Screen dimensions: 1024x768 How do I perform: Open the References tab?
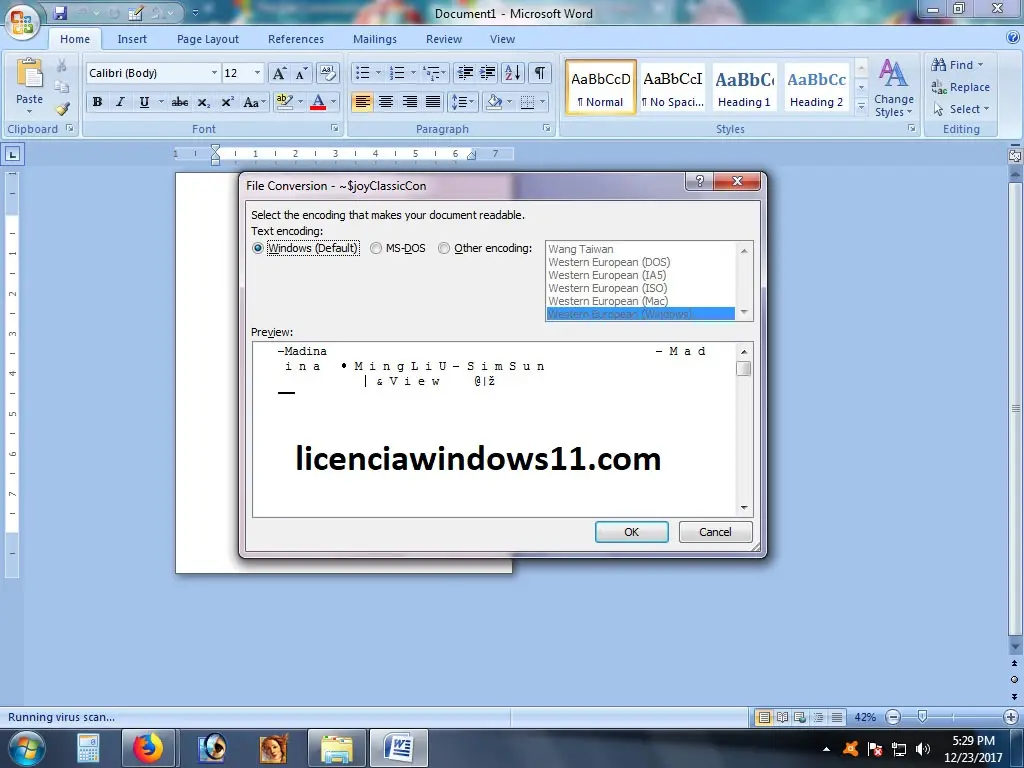tap(296, 39)
